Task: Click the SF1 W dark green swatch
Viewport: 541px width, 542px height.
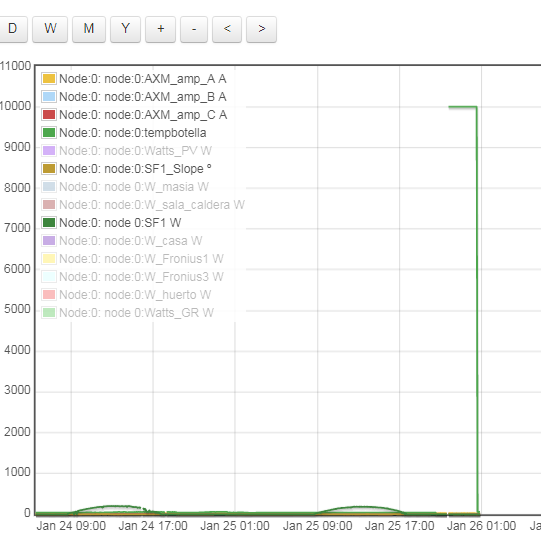Action: click(x=49, y=222)
